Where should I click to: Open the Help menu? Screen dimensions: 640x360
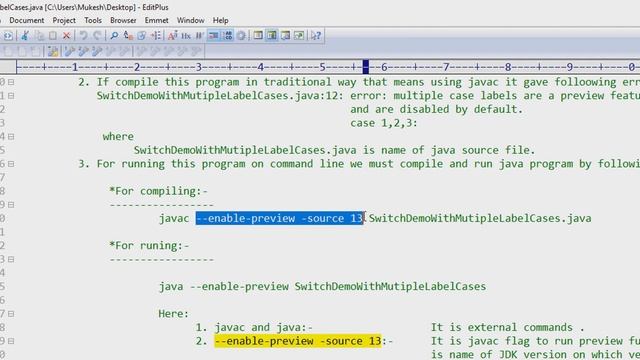click(220, 20)
